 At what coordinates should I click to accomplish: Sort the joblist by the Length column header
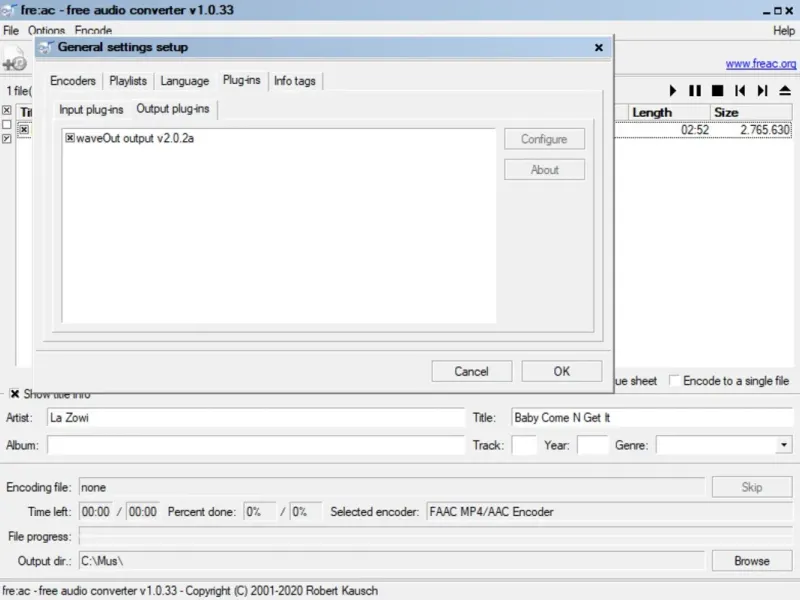pyautogui.click(x=668, y=112)
